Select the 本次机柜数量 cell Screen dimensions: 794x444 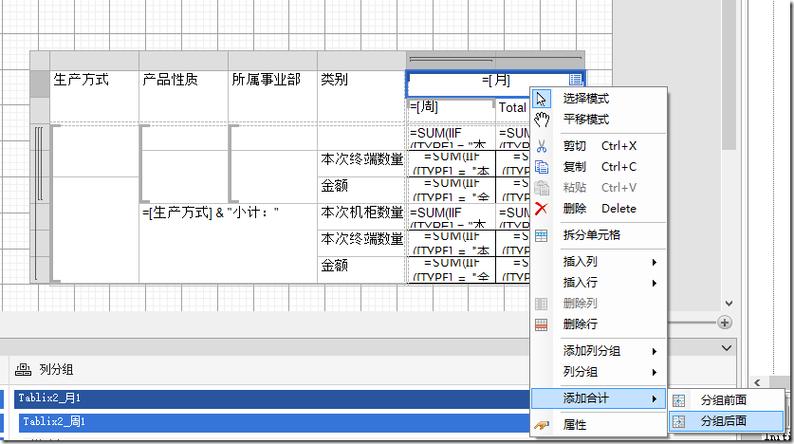coord(362,217)
